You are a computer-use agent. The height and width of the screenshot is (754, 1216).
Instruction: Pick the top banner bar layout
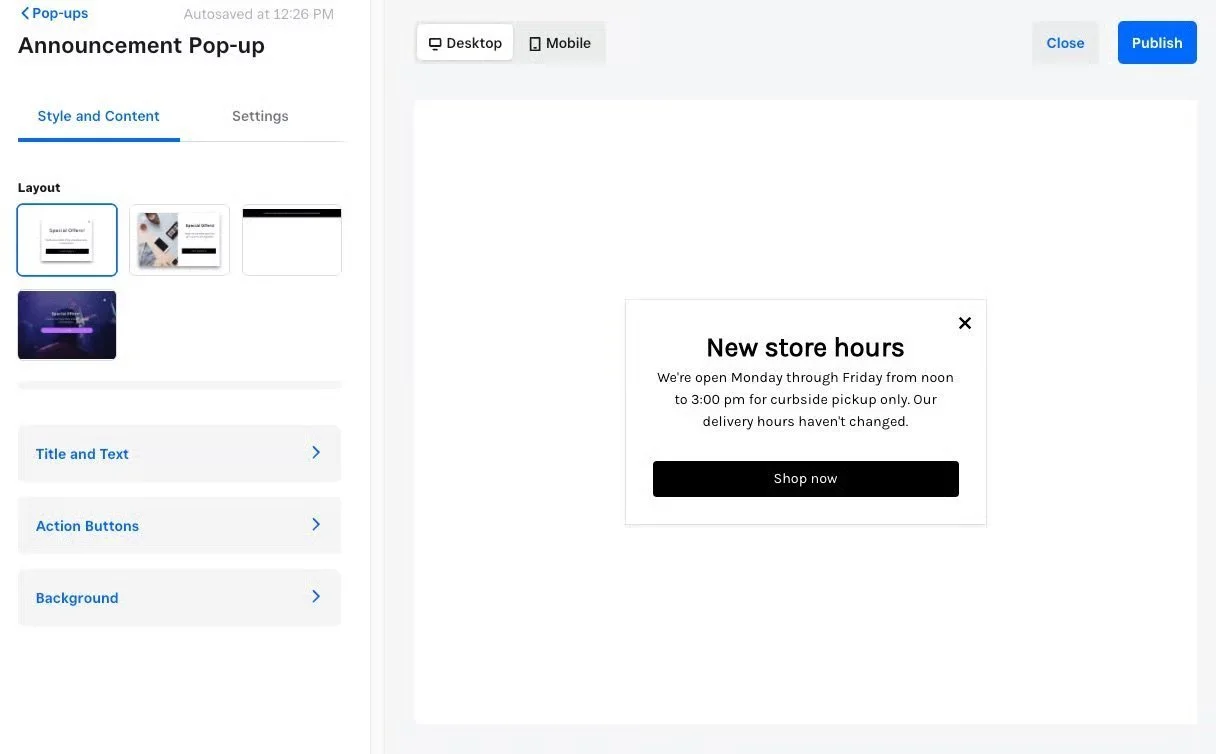click(292, 240)
